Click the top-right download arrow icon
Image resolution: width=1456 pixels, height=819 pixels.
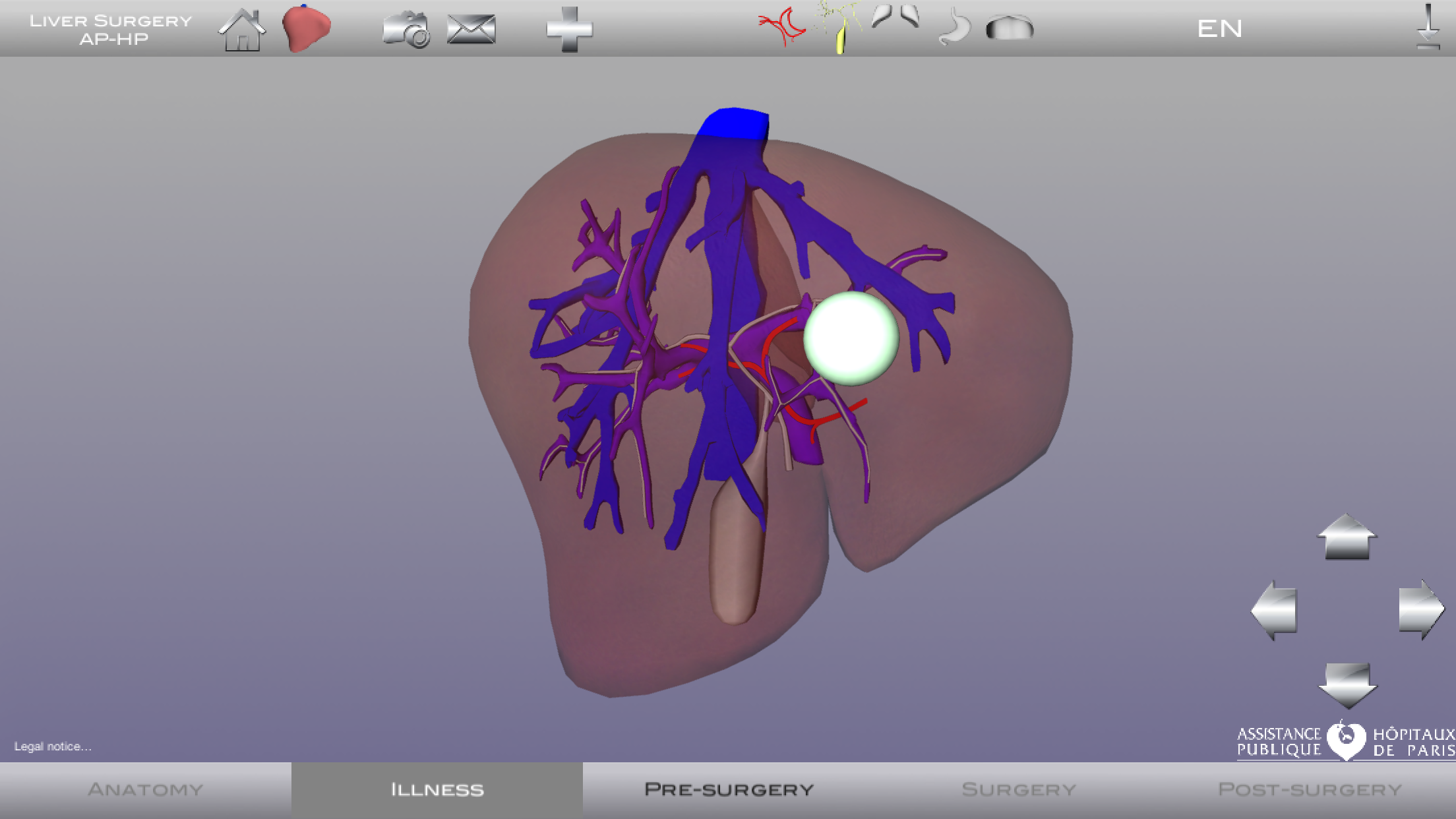[x=1428, y=26]
